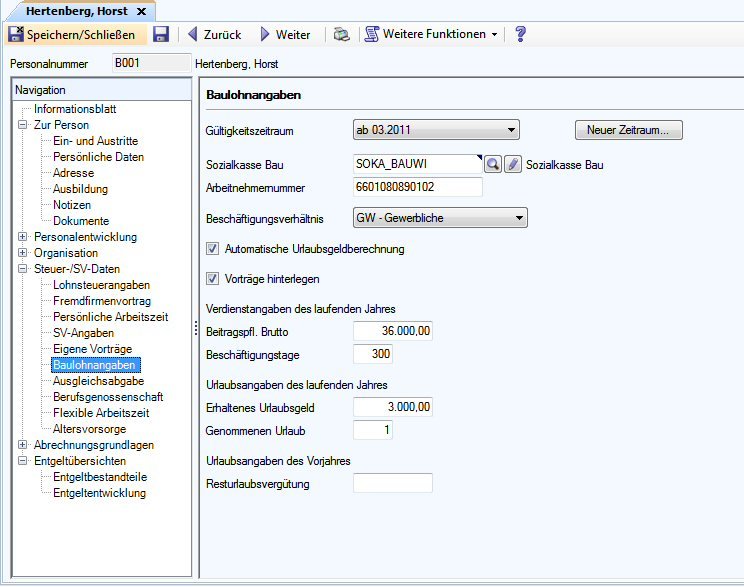The width and height of the screenshot is (744, 587).
Task: Click the Beitragspfl. Brutto input field
Action: (x=393, y=330)
